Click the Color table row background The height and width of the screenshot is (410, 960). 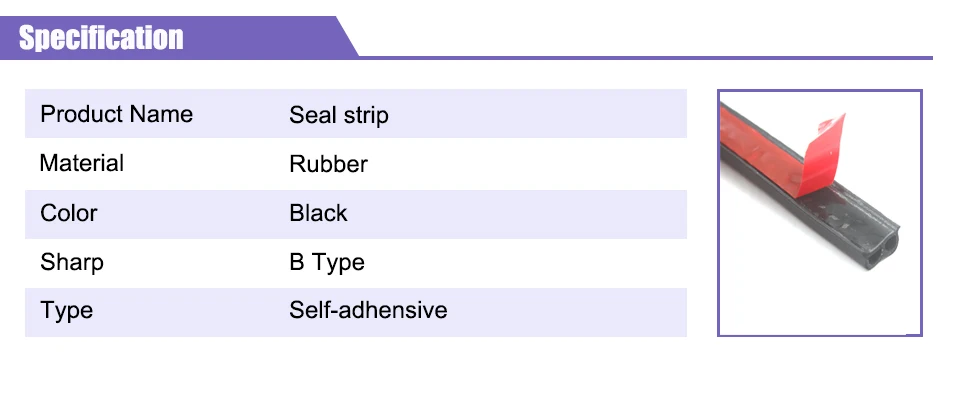pos(356,214)
